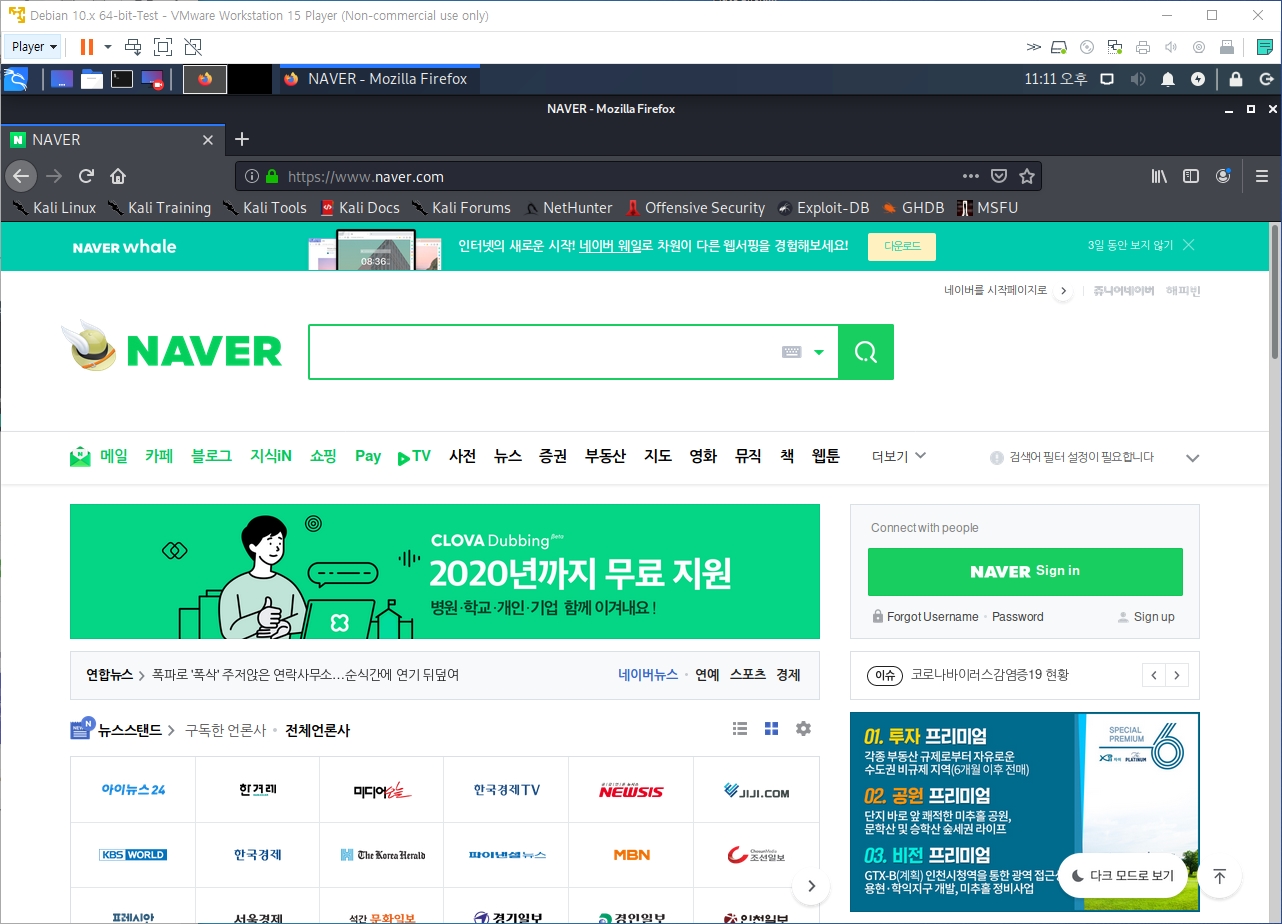The width and height of the screenshot is (1282, 924).
Task: Open the 지도 menu item
Action: coord(657,456)
